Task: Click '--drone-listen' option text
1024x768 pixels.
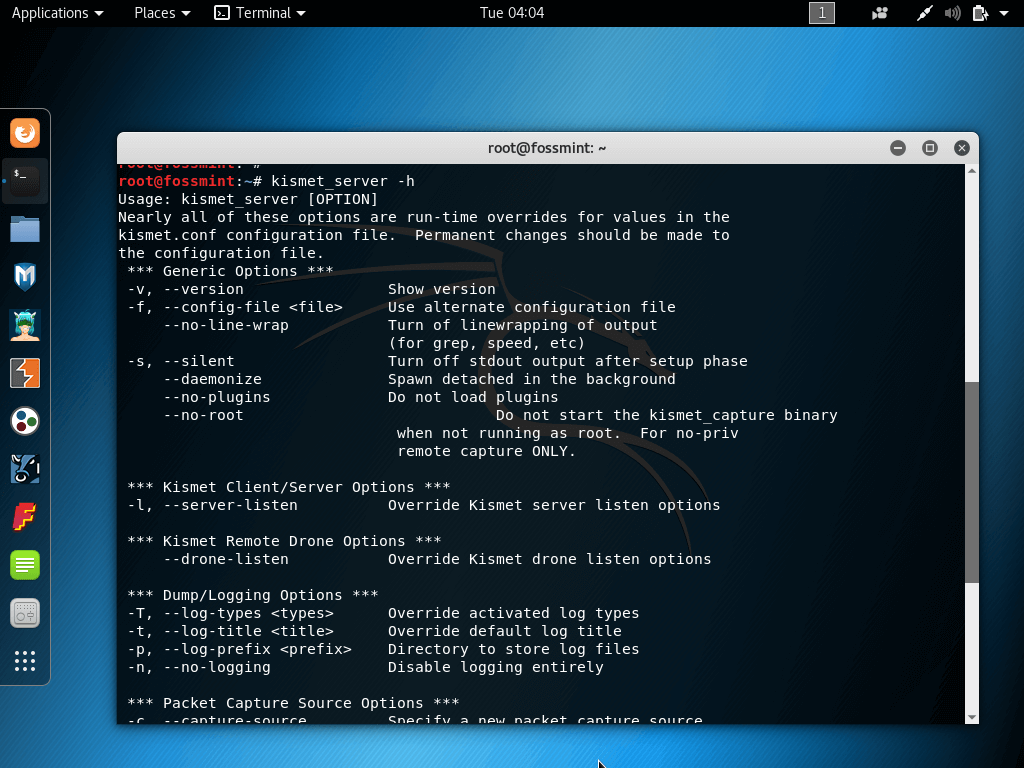Action: (x=226, y=559)
